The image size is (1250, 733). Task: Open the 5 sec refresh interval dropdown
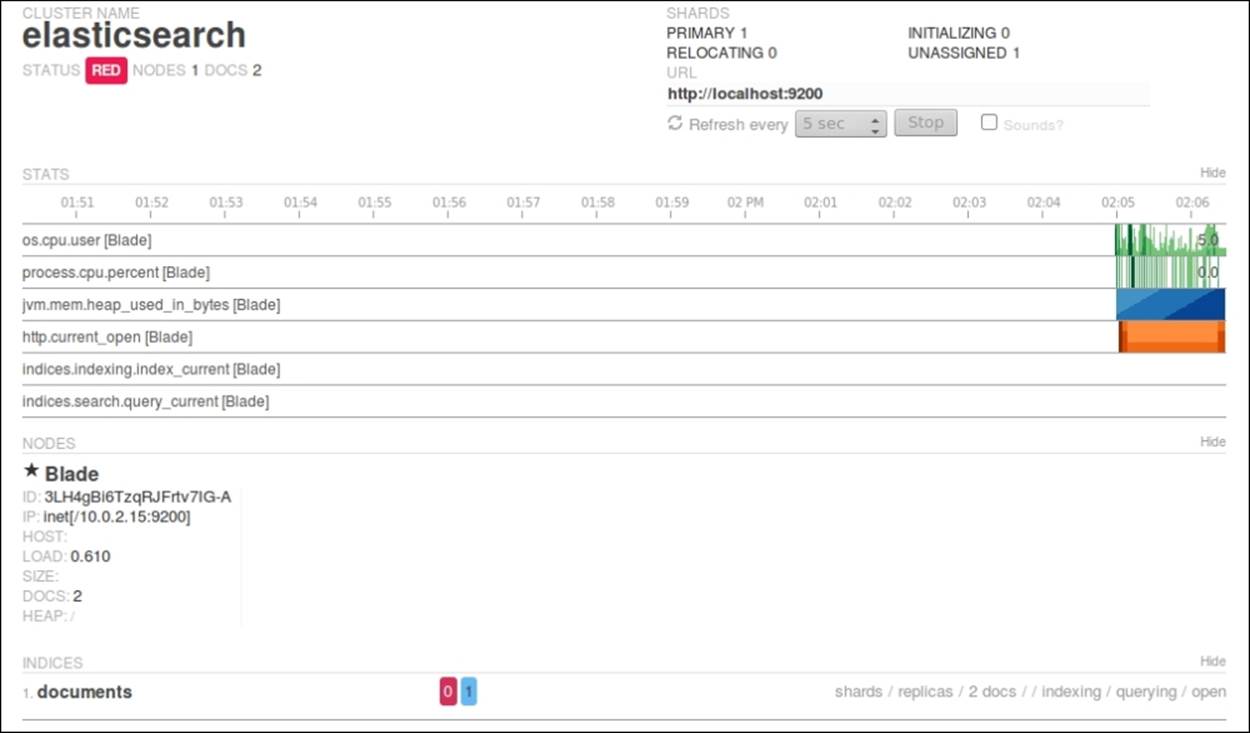[x=840, y=124]
